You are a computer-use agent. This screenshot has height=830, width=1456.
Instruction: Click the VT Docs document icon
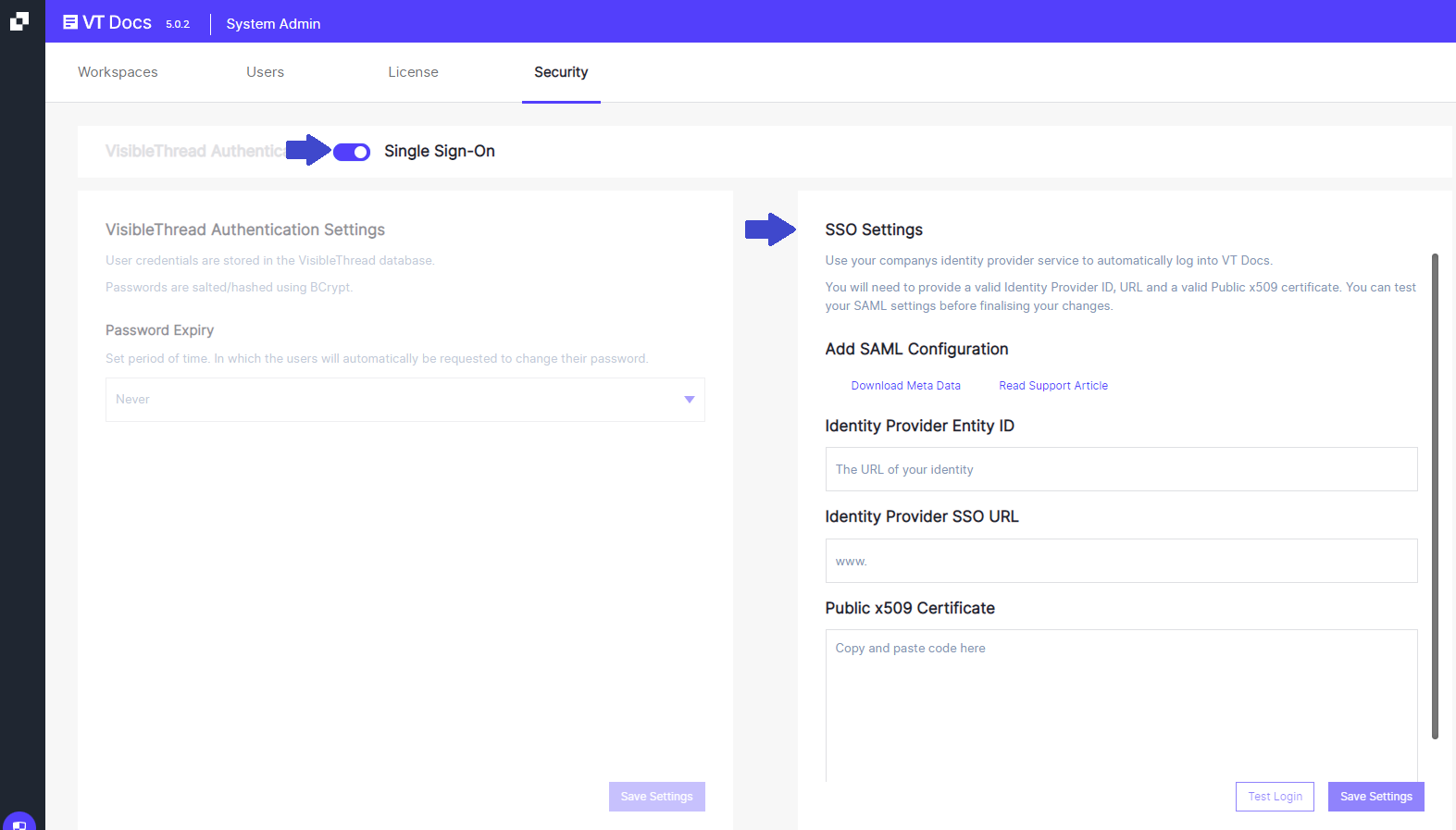coord(70,22)
